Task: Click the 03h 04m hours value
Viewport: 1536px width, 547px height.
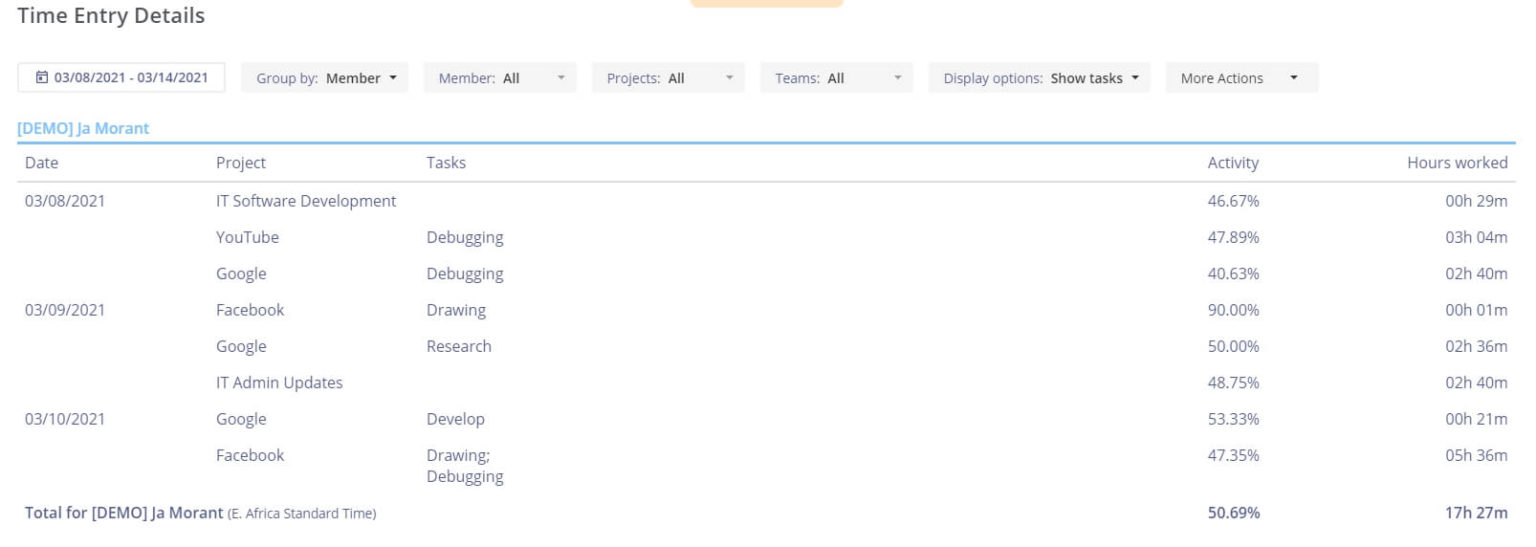Action: click(1476, 238)
